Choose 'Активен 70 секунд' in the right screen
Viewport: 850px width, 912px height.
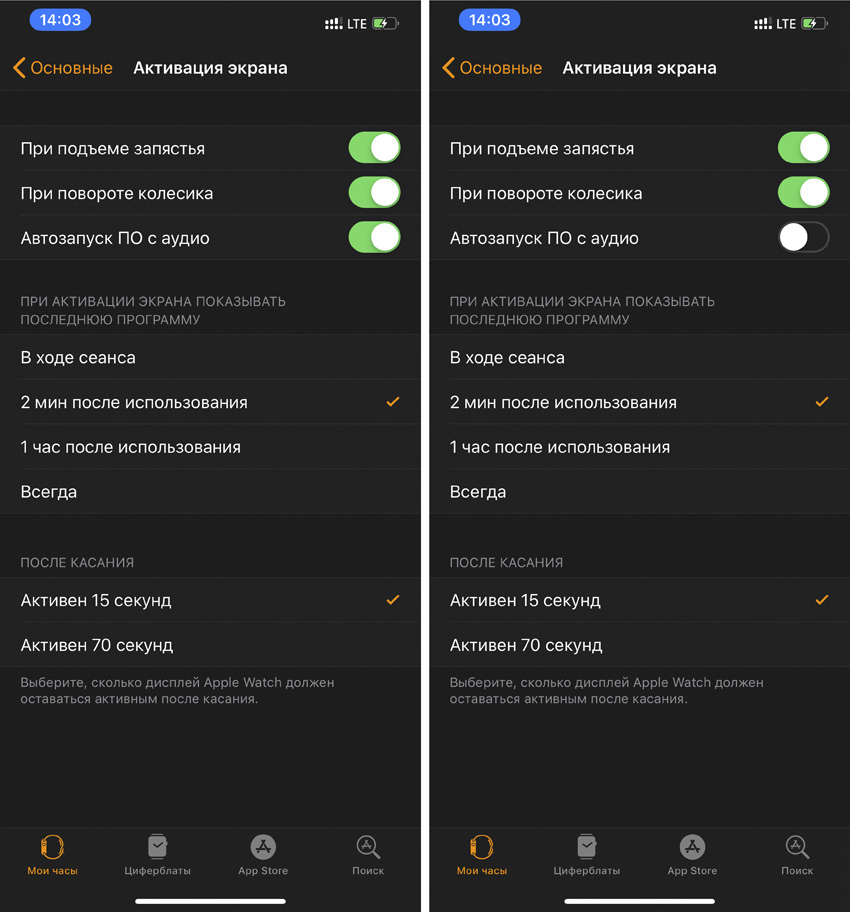(640, 644)
